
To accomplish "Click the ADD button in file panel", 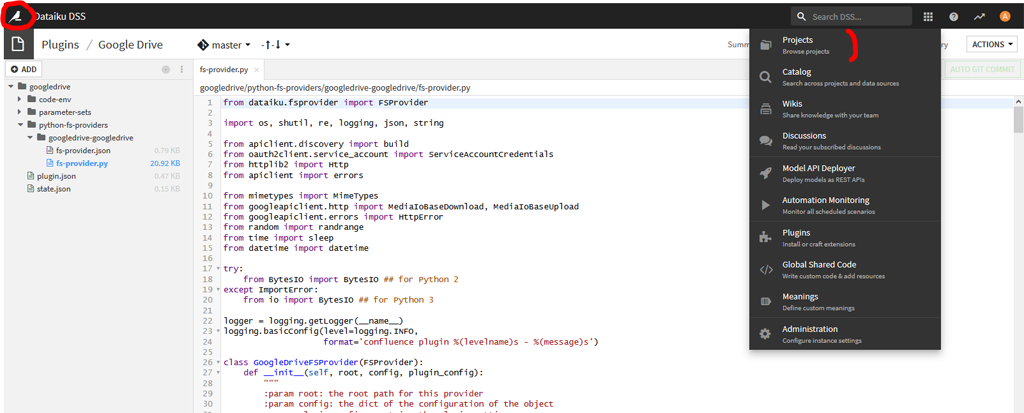I will pos(24,69).
